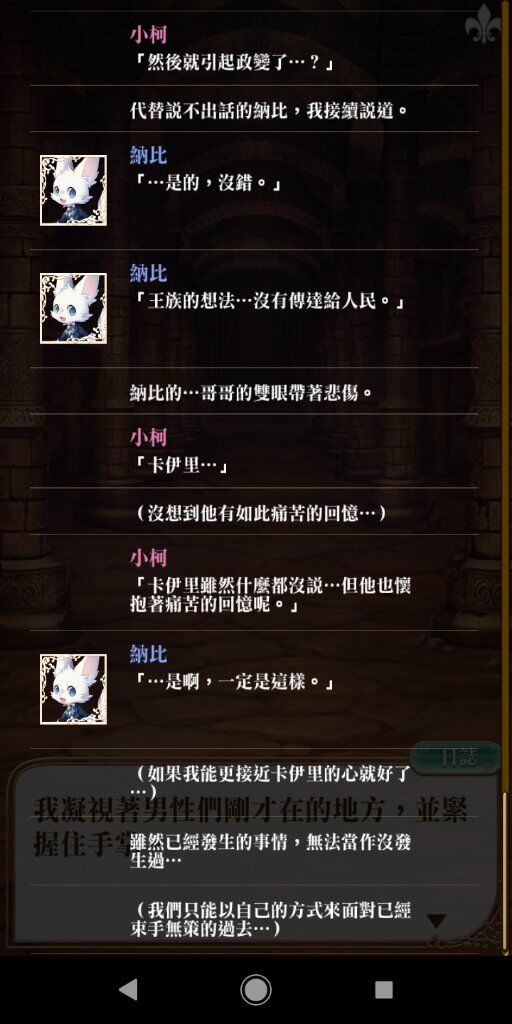Click the thought line 如果我能更接近卡伊里的心
This screenshot has height=1024, width=512.
click(270, 782)
